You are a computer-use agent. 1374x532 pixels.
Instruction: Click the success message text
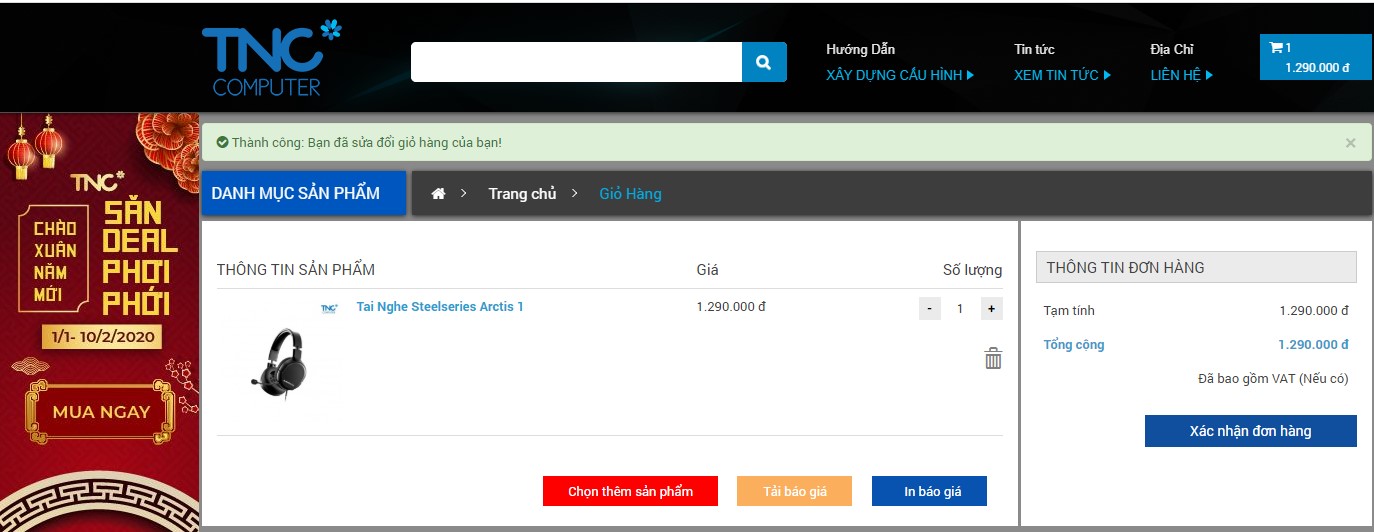[x=366, y=143]
